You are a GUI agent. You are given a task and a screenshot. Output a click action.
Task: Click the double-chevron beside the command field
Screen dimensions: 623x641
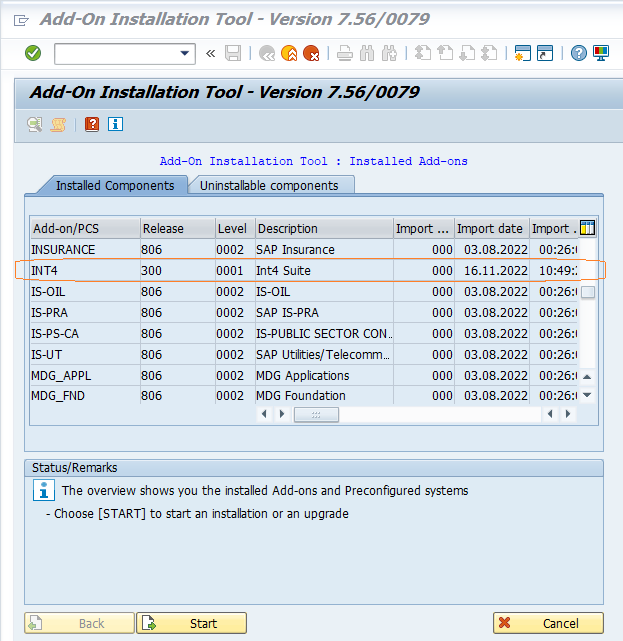click(210, 53)
